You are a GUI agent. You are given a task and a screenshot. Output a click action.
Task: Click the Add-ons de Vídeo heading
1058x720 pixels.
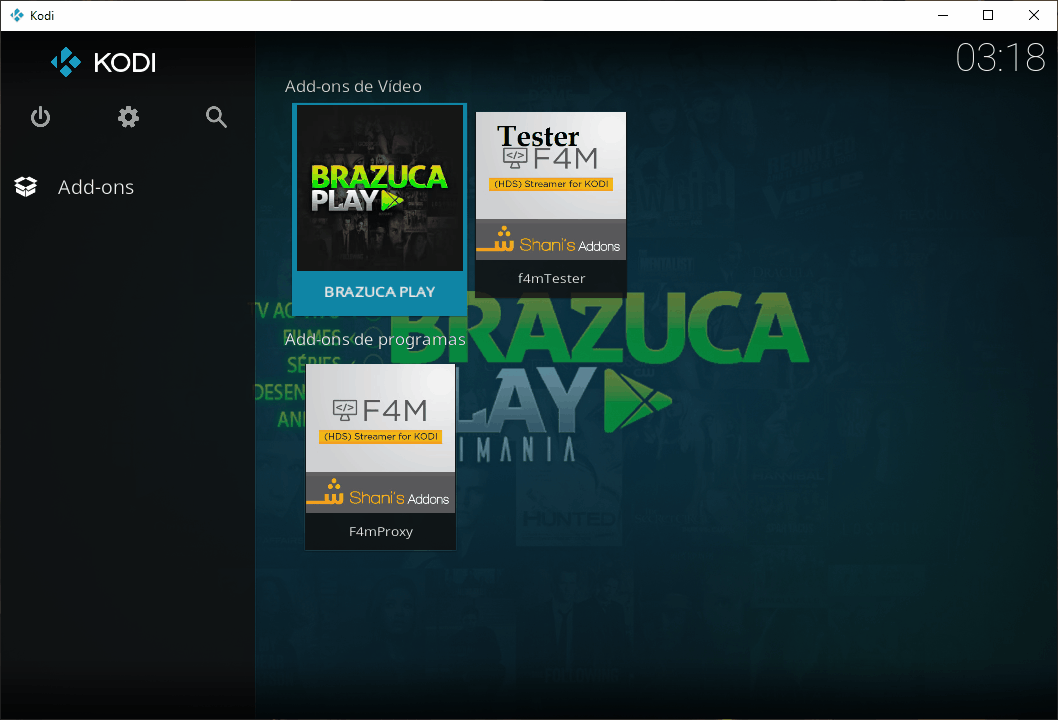coord(353,86)
